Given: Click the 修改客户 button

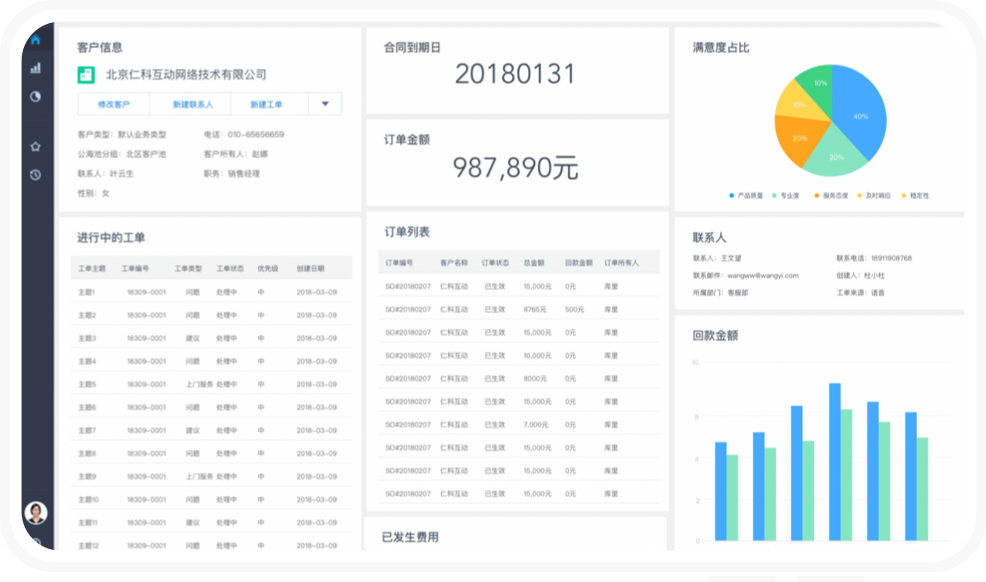Looking at the screenshot, I should (113, 104).
